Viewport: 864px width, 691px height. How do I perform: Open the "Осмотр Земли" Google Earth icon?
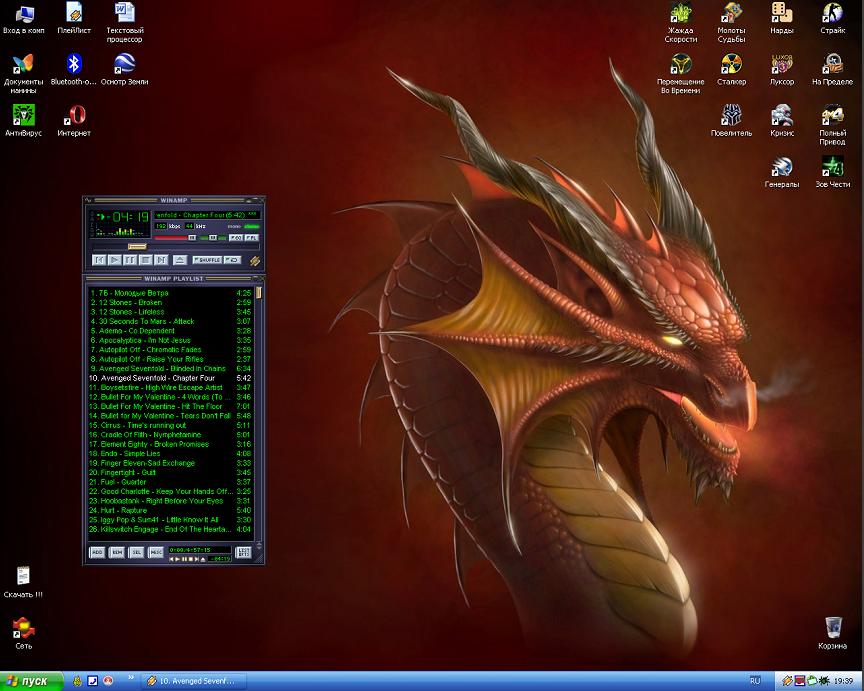(x=125, y=69)
